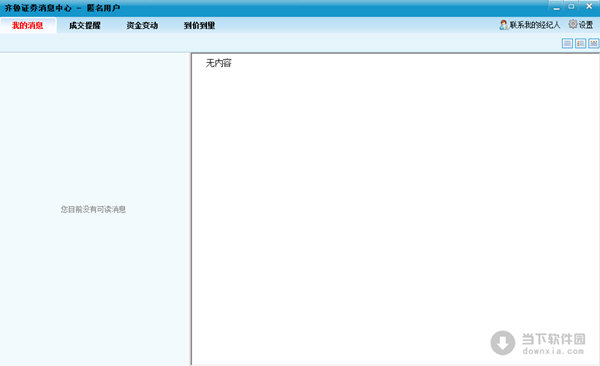600x366 pixels.
Task: Minimize the 齐鲁证券消息中心 window
Action: coord(556,7)
